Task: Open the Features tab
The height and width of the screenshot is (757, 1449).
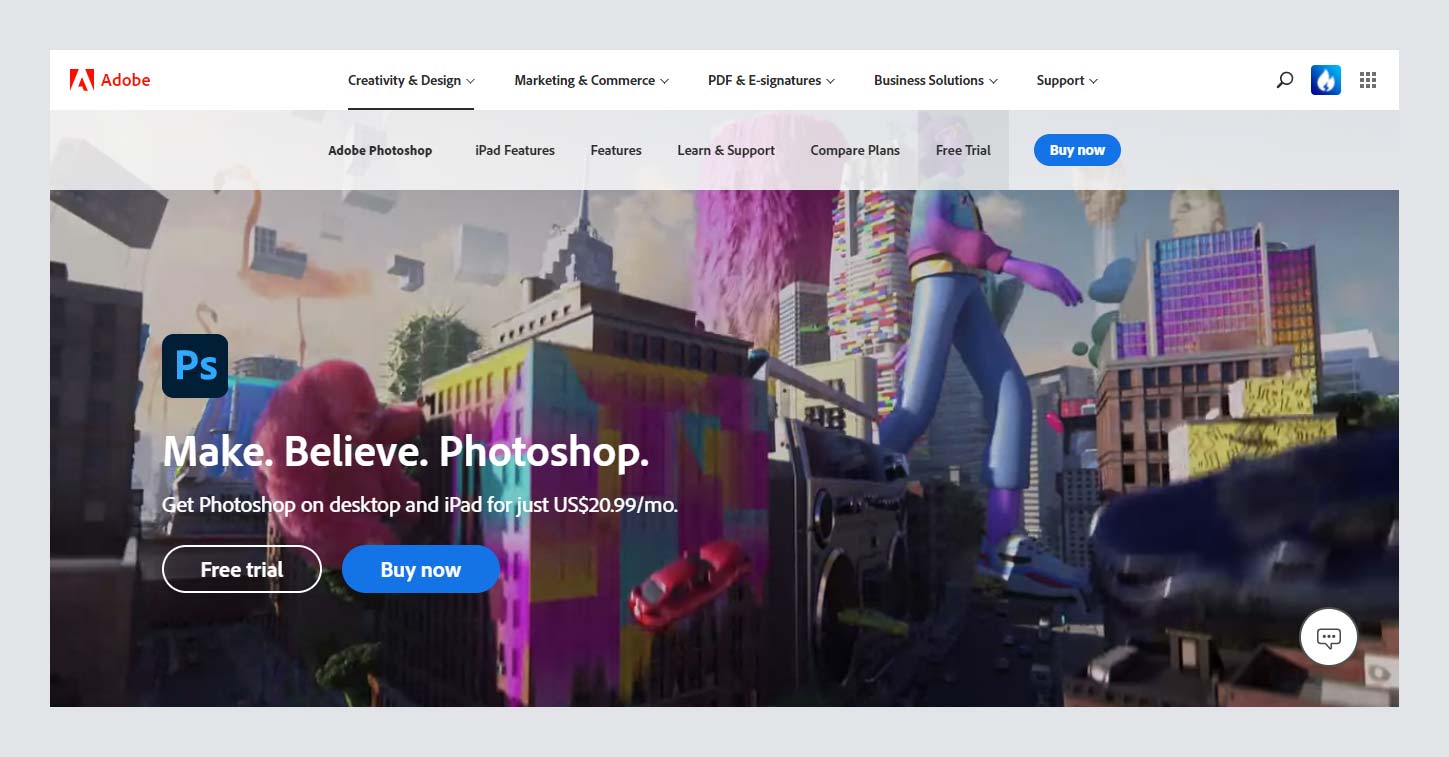Action: [x=616, y=150]
